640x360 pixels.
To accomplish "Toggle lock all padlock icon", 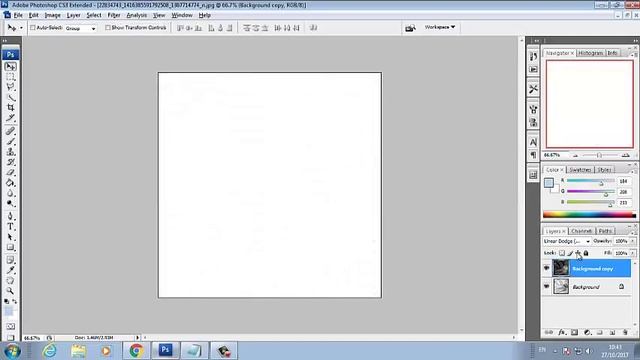I will click(x=586, y=253).
